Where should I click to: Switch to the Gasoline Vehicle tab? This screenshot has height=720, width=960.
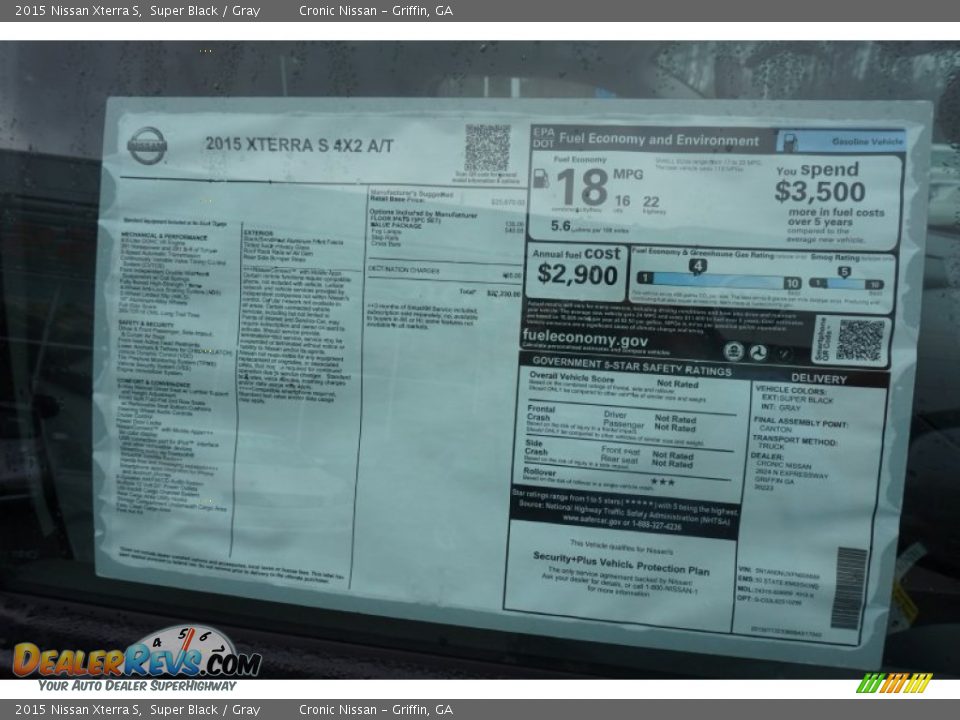click(866, 141)
